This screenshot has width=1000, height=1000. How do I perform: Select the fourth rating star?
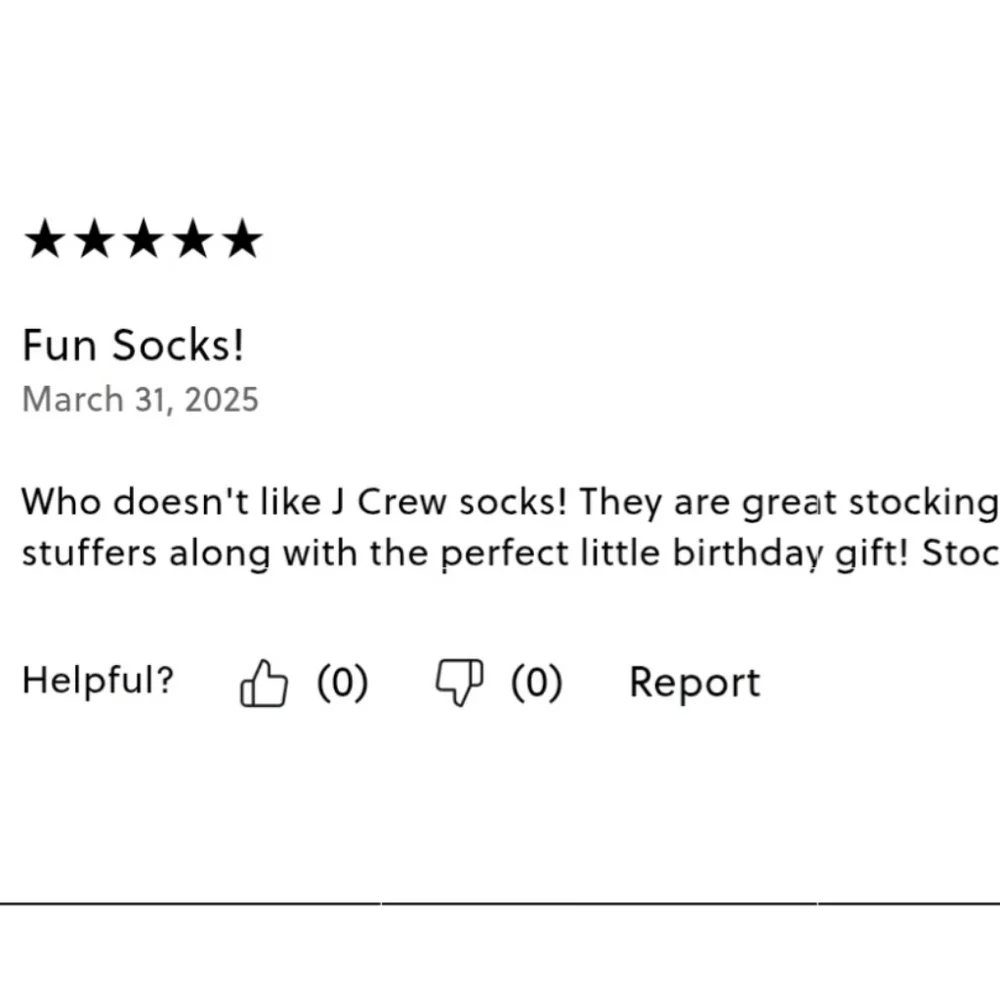(193, 239)
